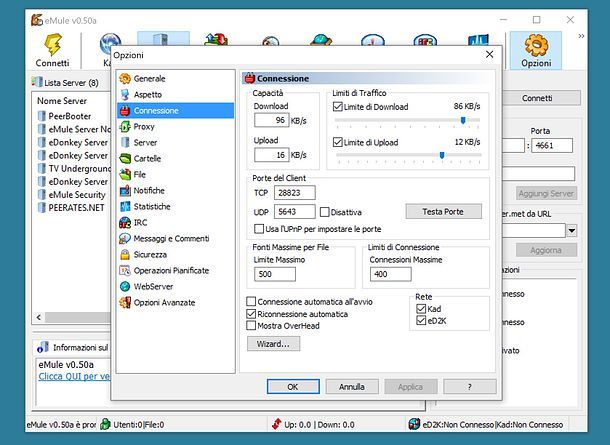Image resolution: width=610 pixels, height=445 pixels.
Task: Click the Upload capacity field
Action: (x=272, y=155)
